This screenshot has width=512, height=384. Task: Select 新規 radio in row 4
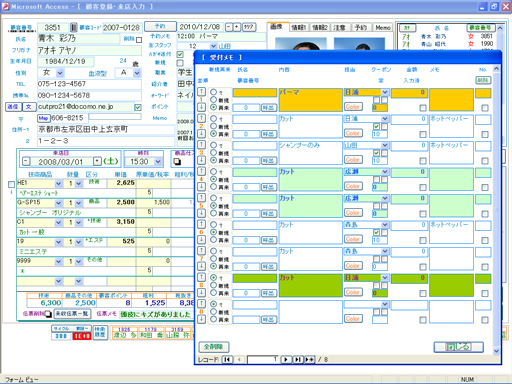pyautogui.click(x=213, y=179)
